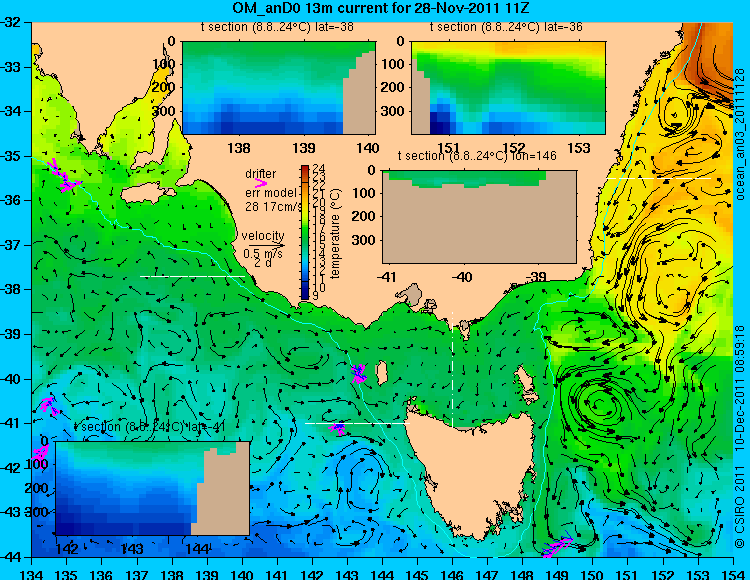Image resolution: width=750 pixels, height=580 pixels.
Task: Click depth label "100" on the lat=-38 section
Action: point(165,65)
